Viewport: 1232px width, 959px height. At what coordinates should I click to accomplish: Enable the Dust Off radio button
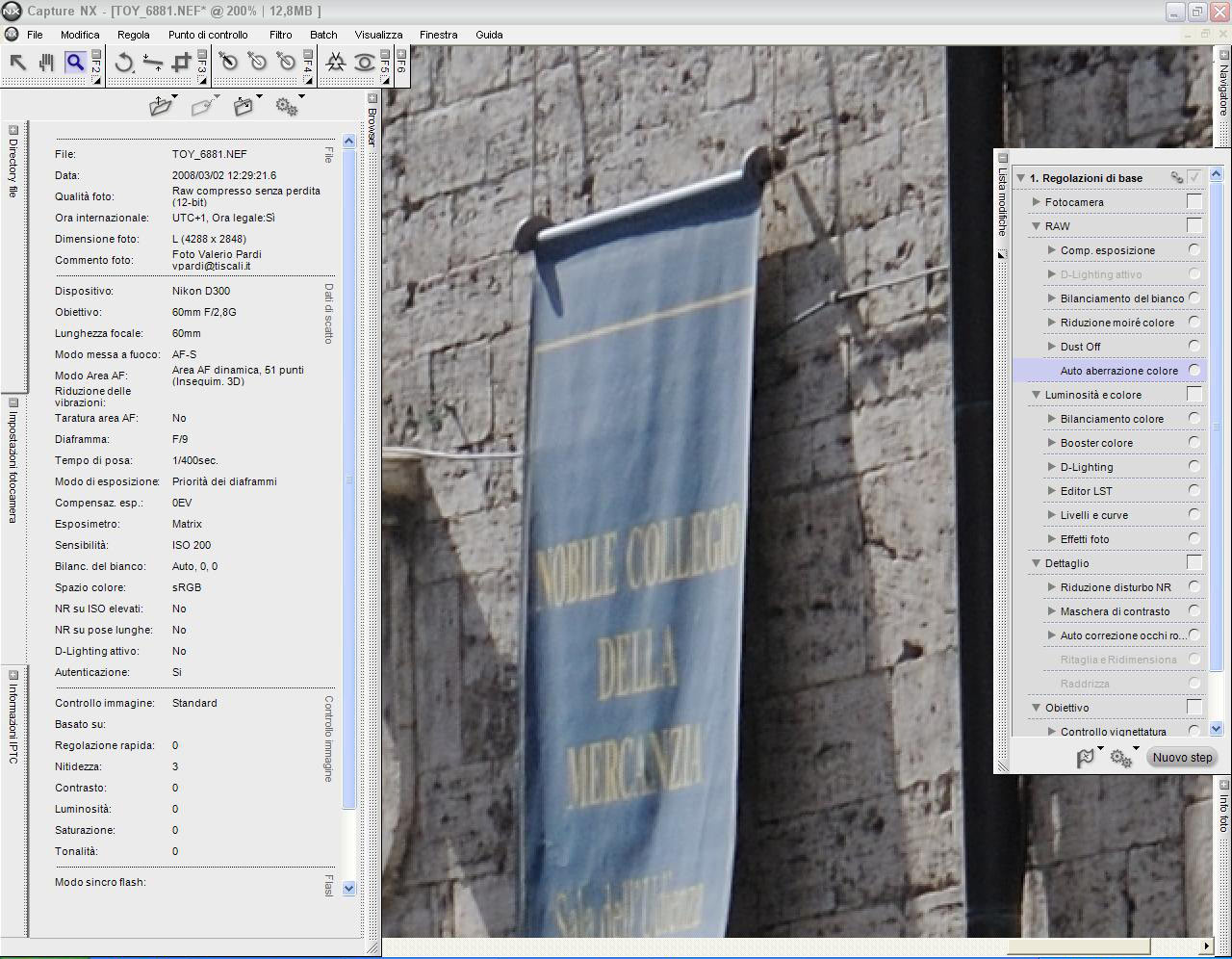click(x=1194, y=346)
